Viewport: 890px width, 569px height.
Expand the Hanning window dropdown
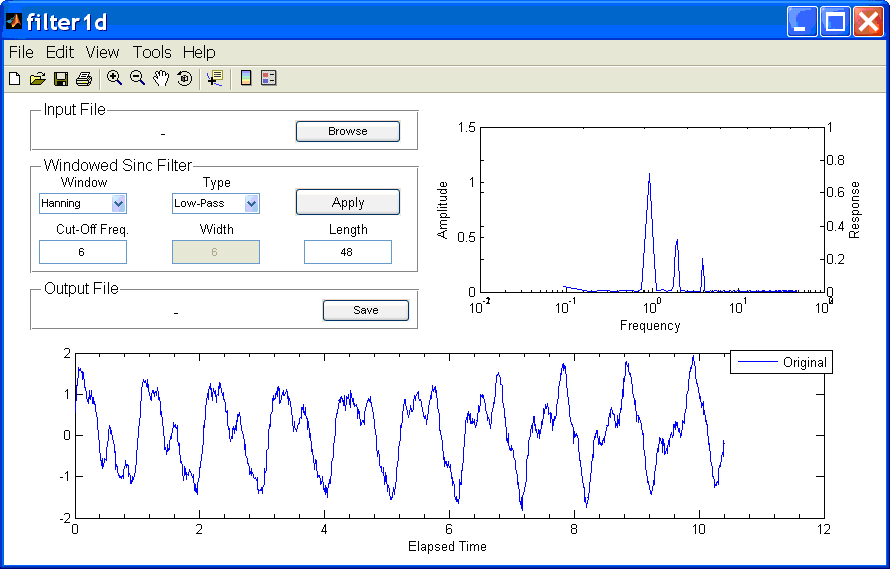click(118, 203)
